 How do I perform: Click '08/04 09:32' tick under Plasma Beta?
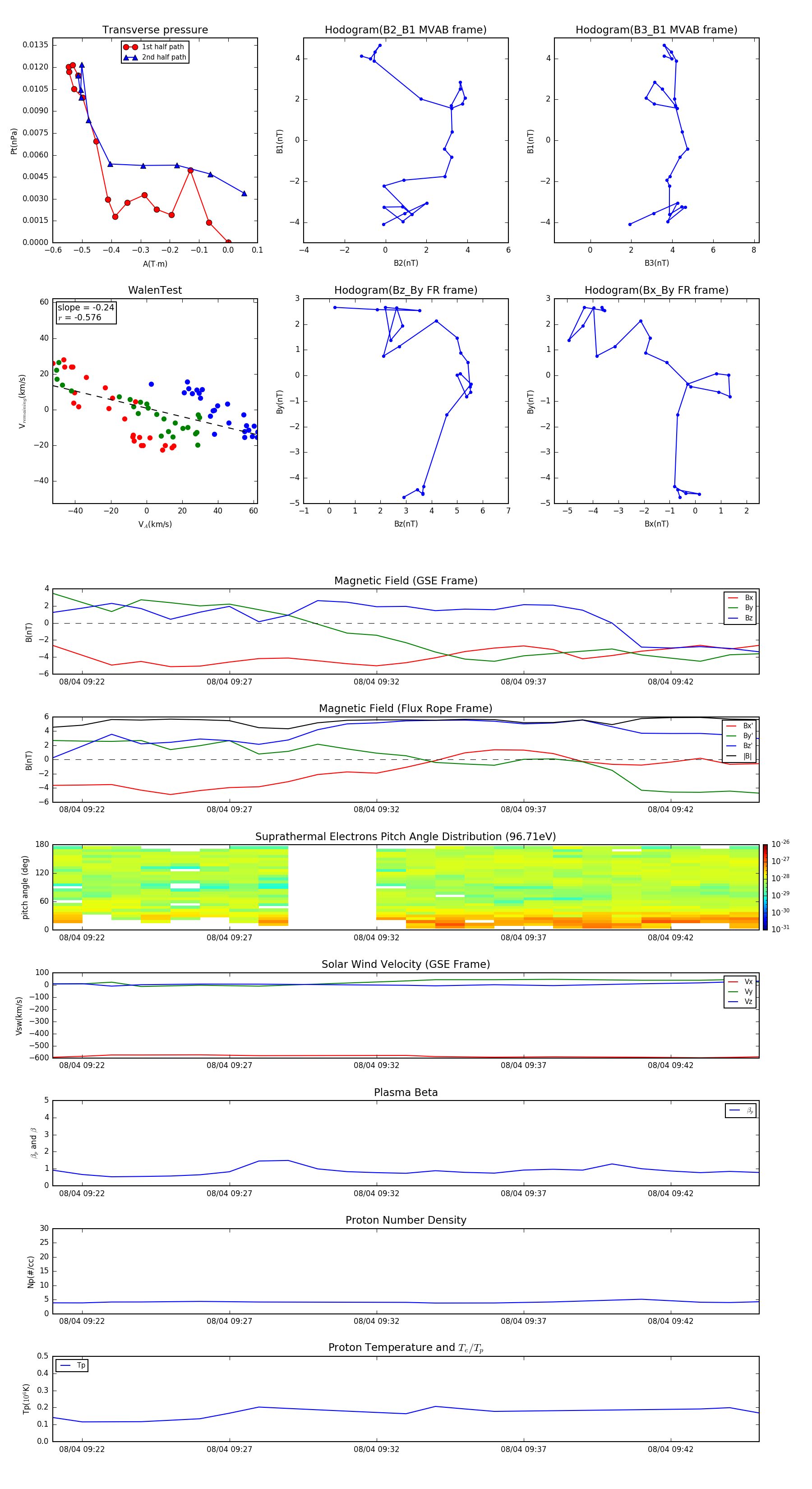[x=376, y=1193]
